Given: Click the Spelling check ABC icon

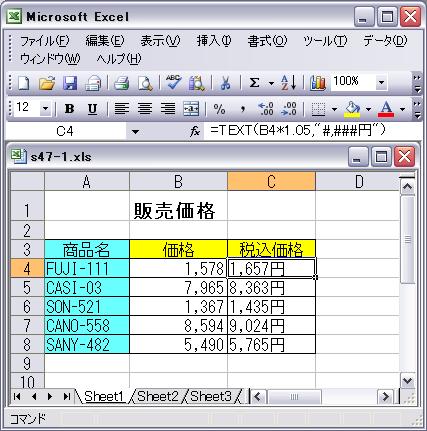Looking at the screenshot, I should [x=173, y=83].
